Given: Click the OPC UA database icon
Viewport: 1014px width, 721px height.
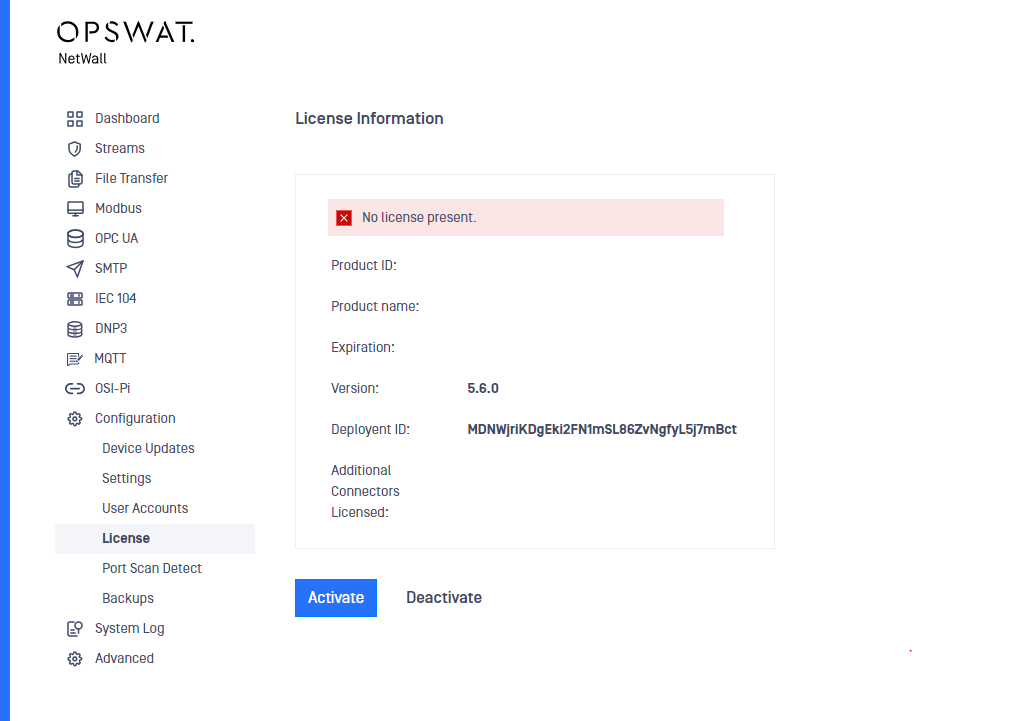Looking at the screenshot, I should [x=75, y=239].
